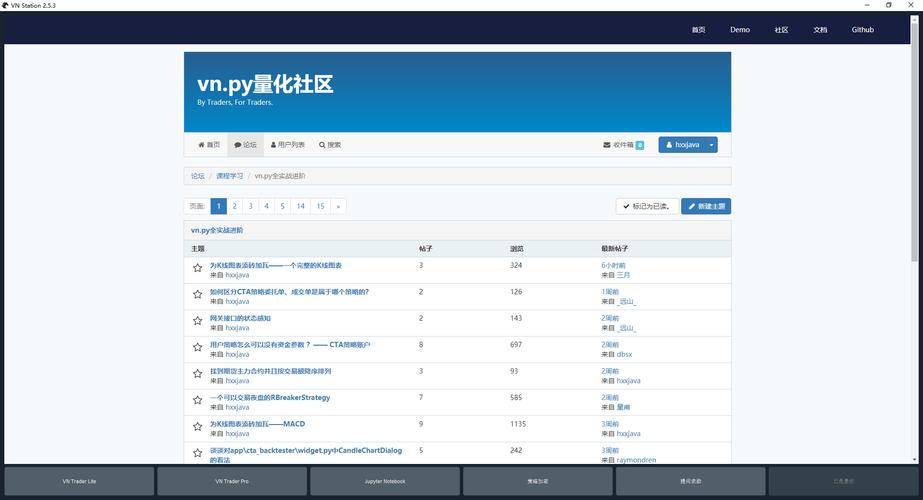This screenshot has width=923, height=500.
Task: Open topic 为K线图表添砖加瓦 MACD
Action: pyautogui.click(x=257, y=424)
